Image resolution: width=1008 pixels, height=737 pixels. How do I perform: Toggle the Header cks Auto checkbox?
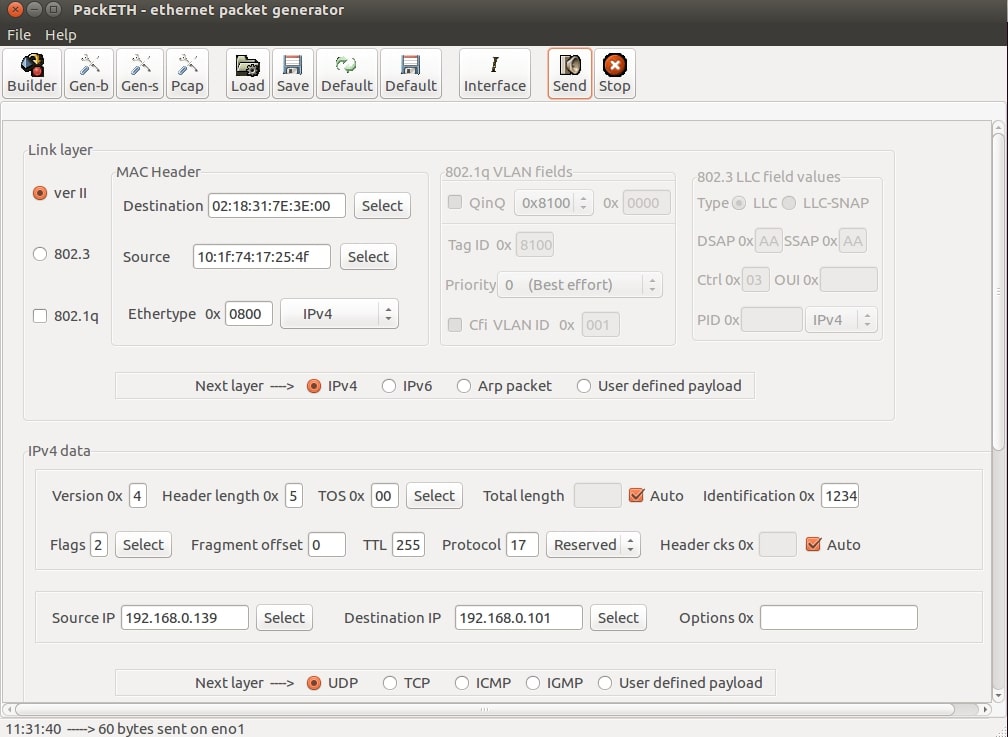pos(813,545)
